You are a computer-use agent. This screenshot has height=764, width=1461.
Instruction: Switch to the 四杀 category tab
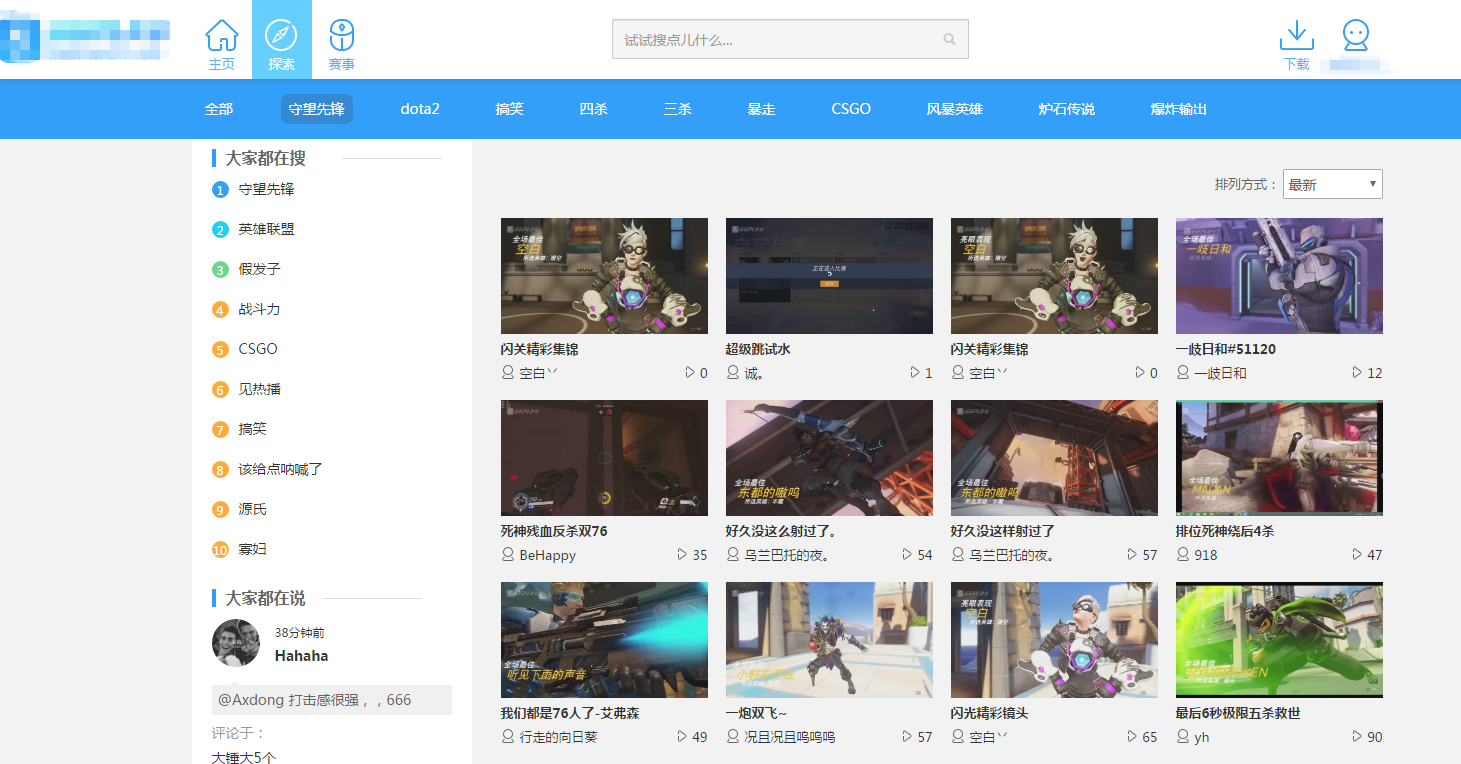[594, 109]
